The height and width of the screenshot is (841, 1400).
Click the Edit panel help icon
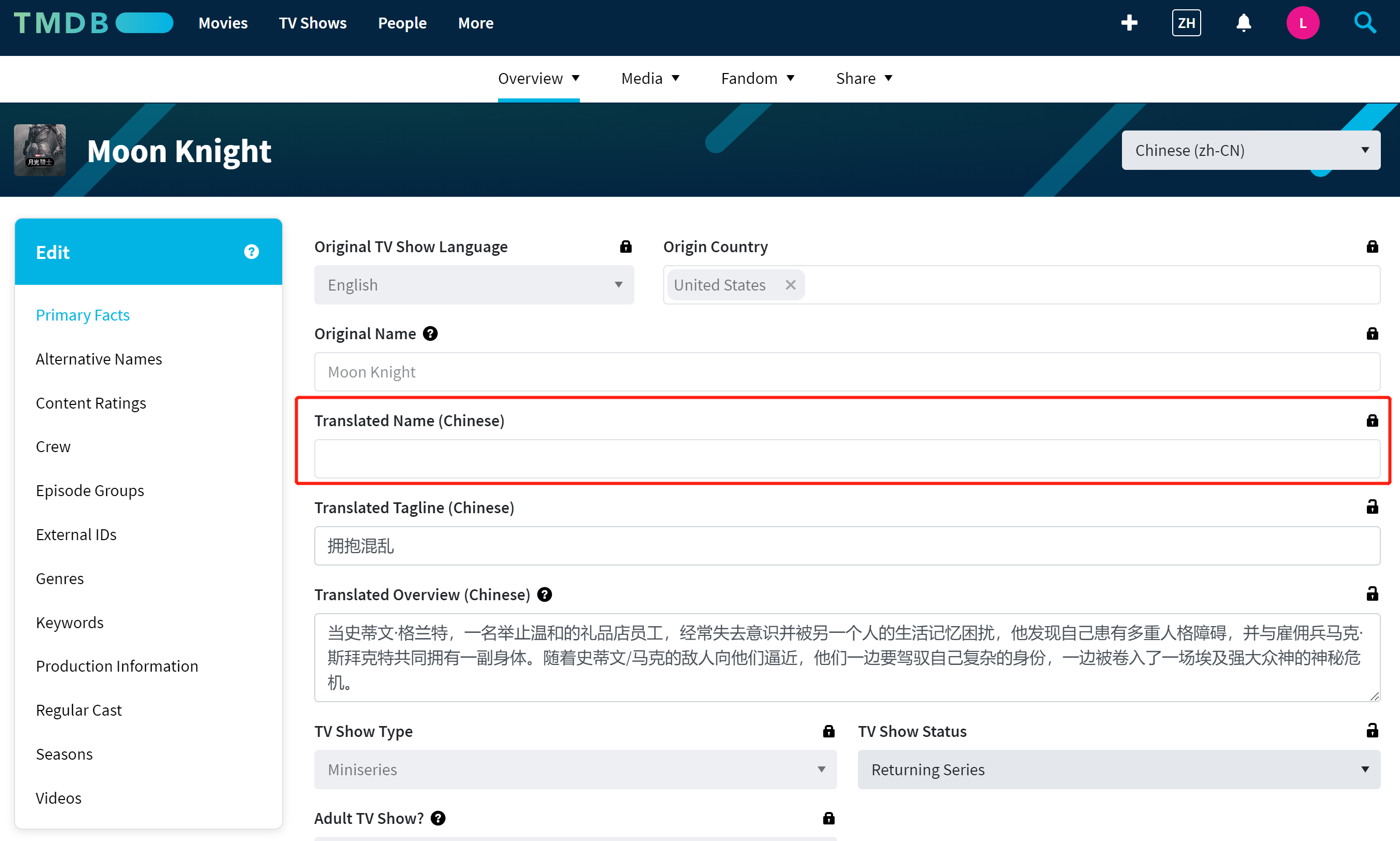click(x=252, y=252)
